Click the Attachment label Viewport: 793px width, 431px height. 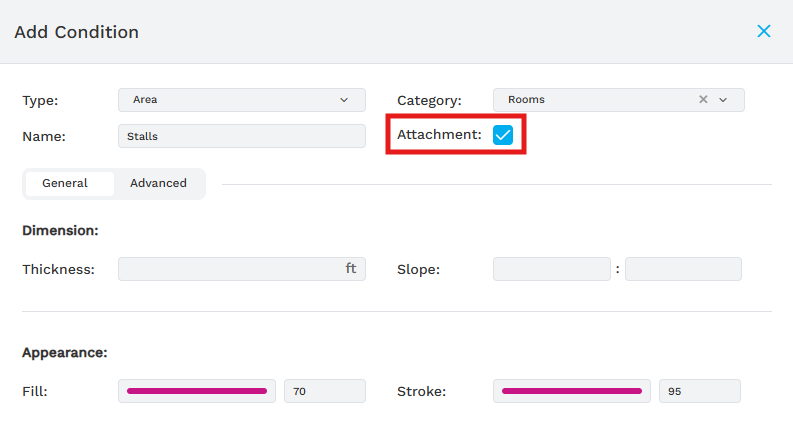coord(439,135)
